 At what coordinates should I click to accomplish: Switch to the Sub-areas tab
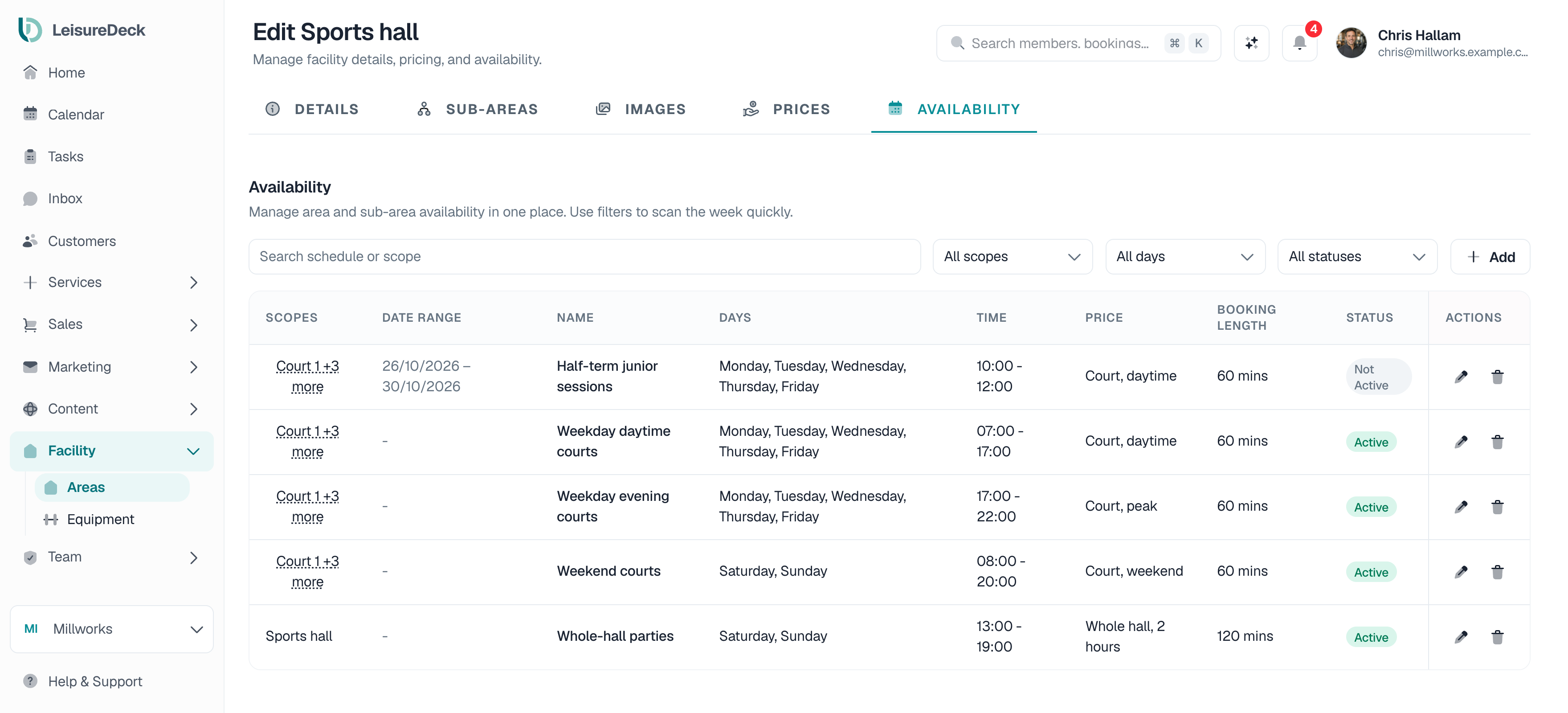coord(478,110)
